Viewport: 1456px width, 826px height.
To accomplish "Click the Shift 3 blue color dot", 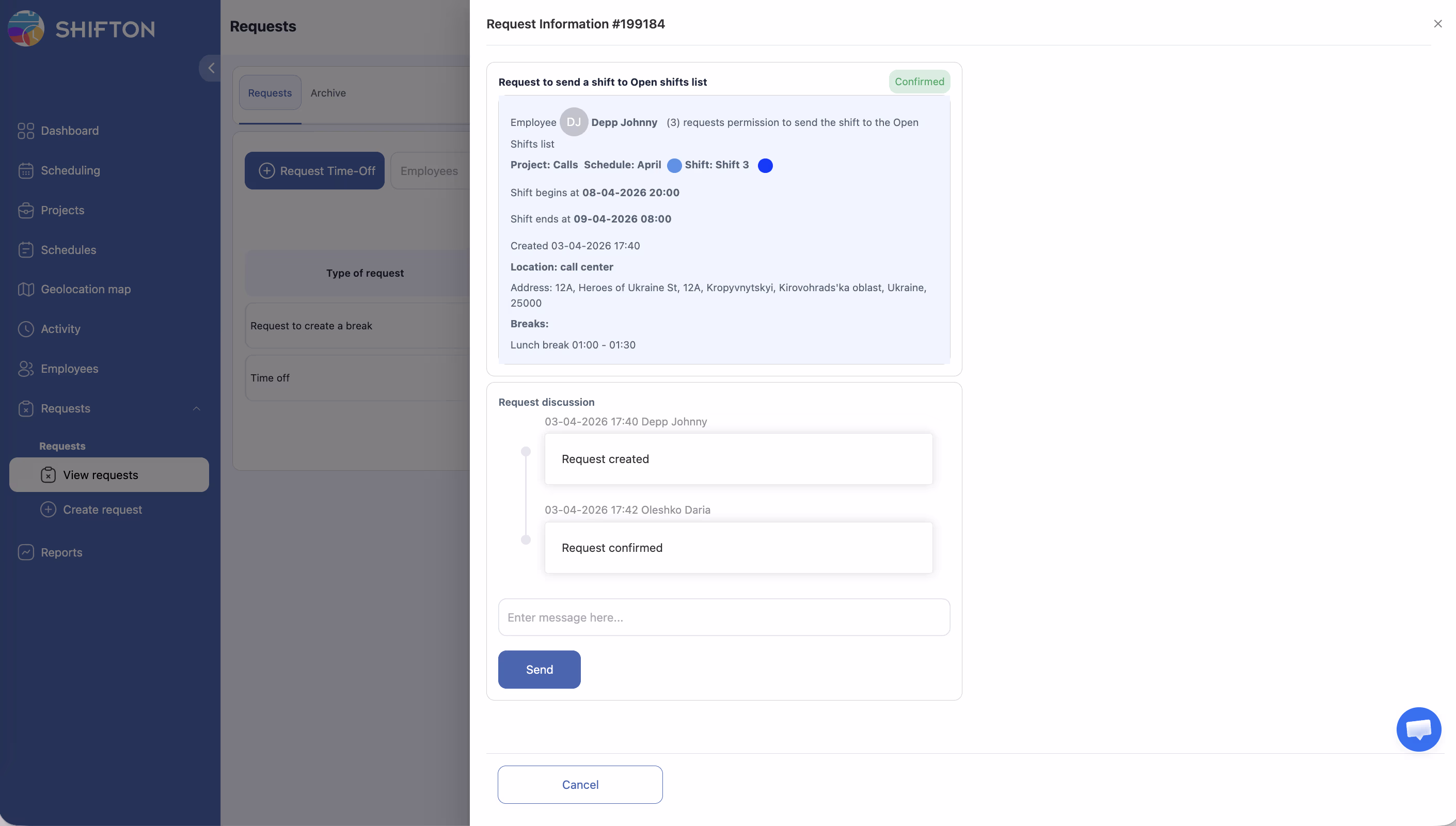I will tap(765, 166).
